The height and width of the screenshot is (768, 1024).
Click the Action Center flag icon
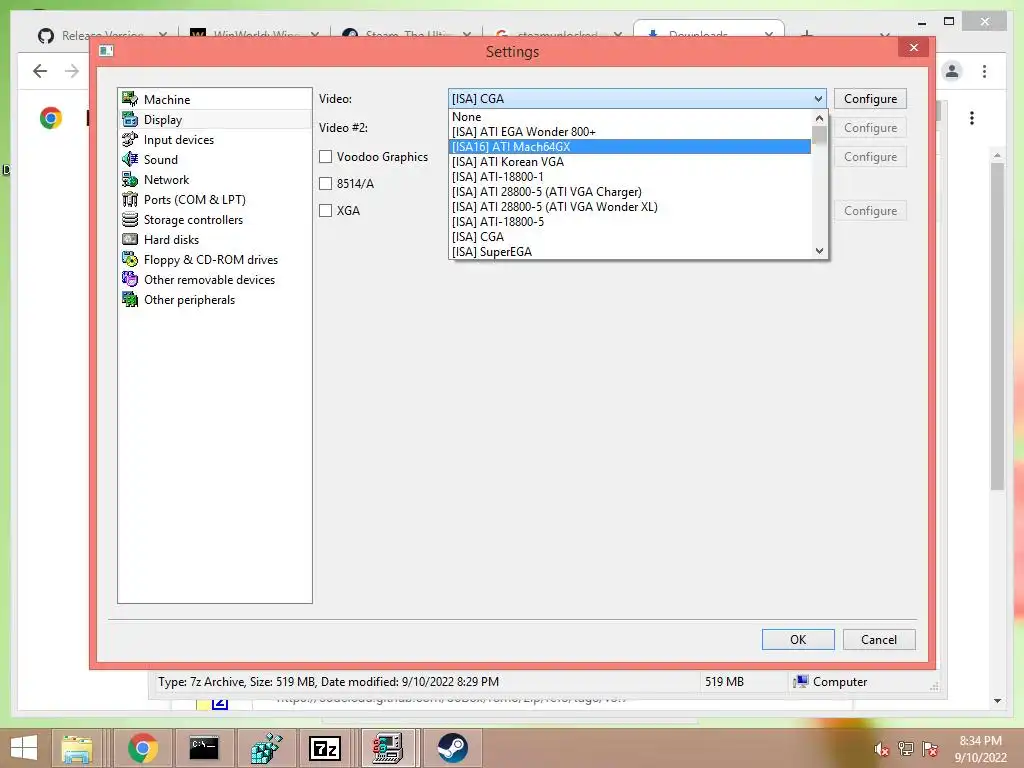[930, 749]
